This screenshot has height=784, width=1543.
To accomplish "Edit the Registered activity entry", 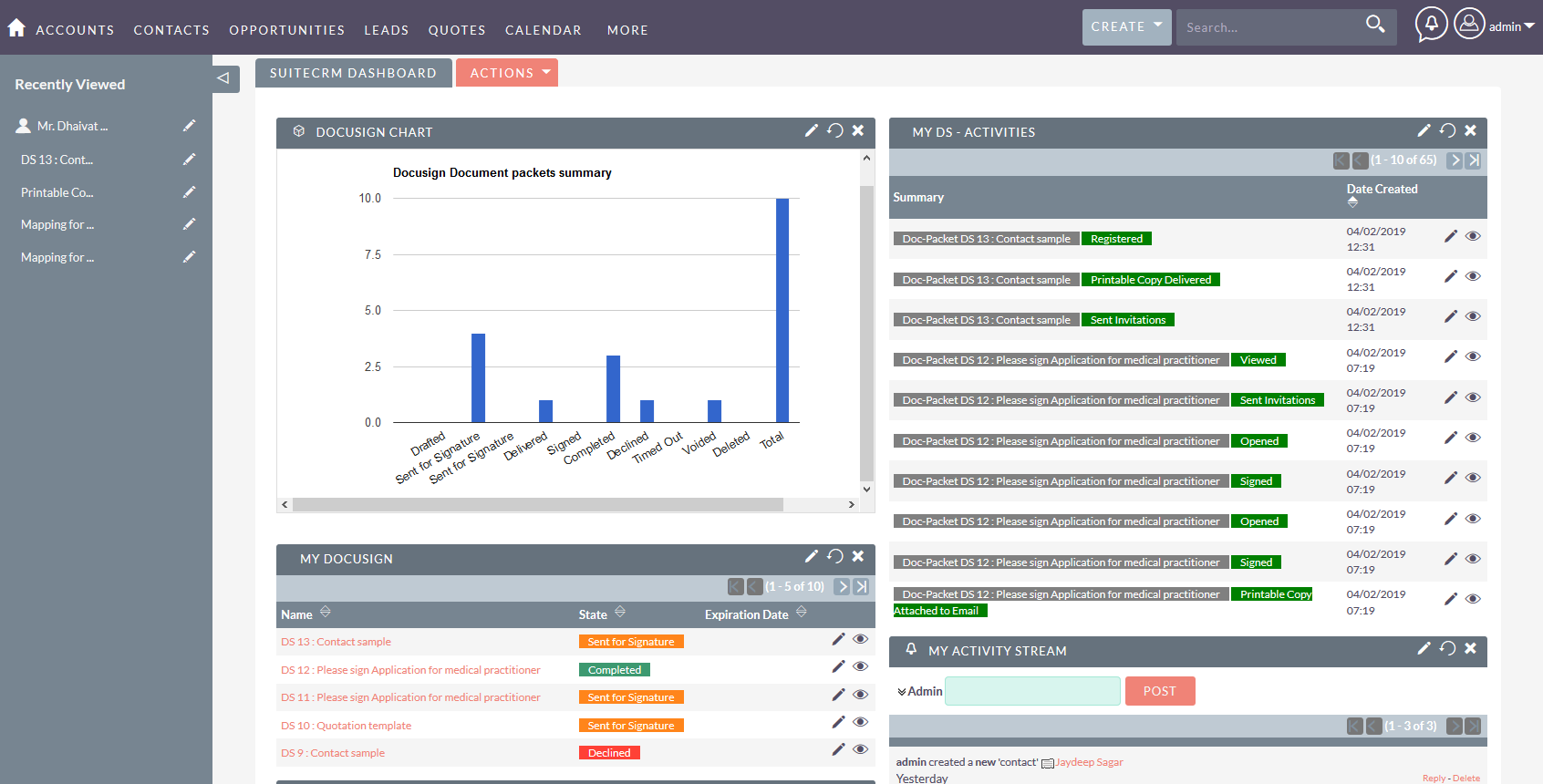I will point(1450,236).
